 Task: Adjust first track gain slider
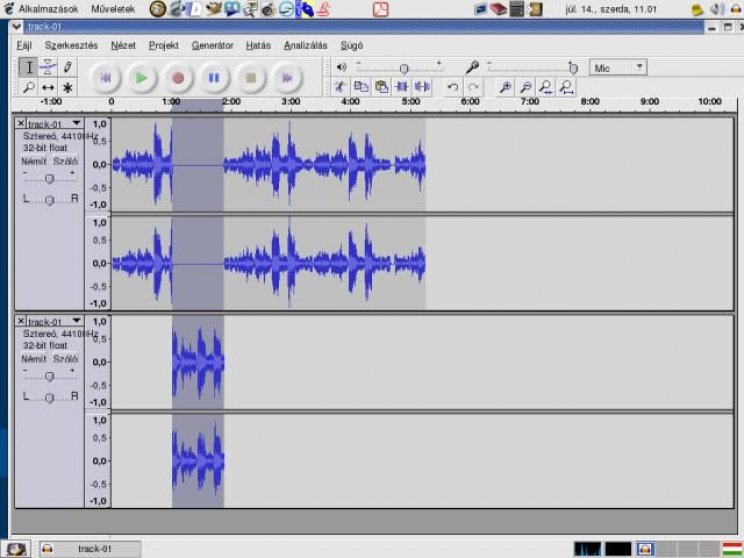[49, 178]
